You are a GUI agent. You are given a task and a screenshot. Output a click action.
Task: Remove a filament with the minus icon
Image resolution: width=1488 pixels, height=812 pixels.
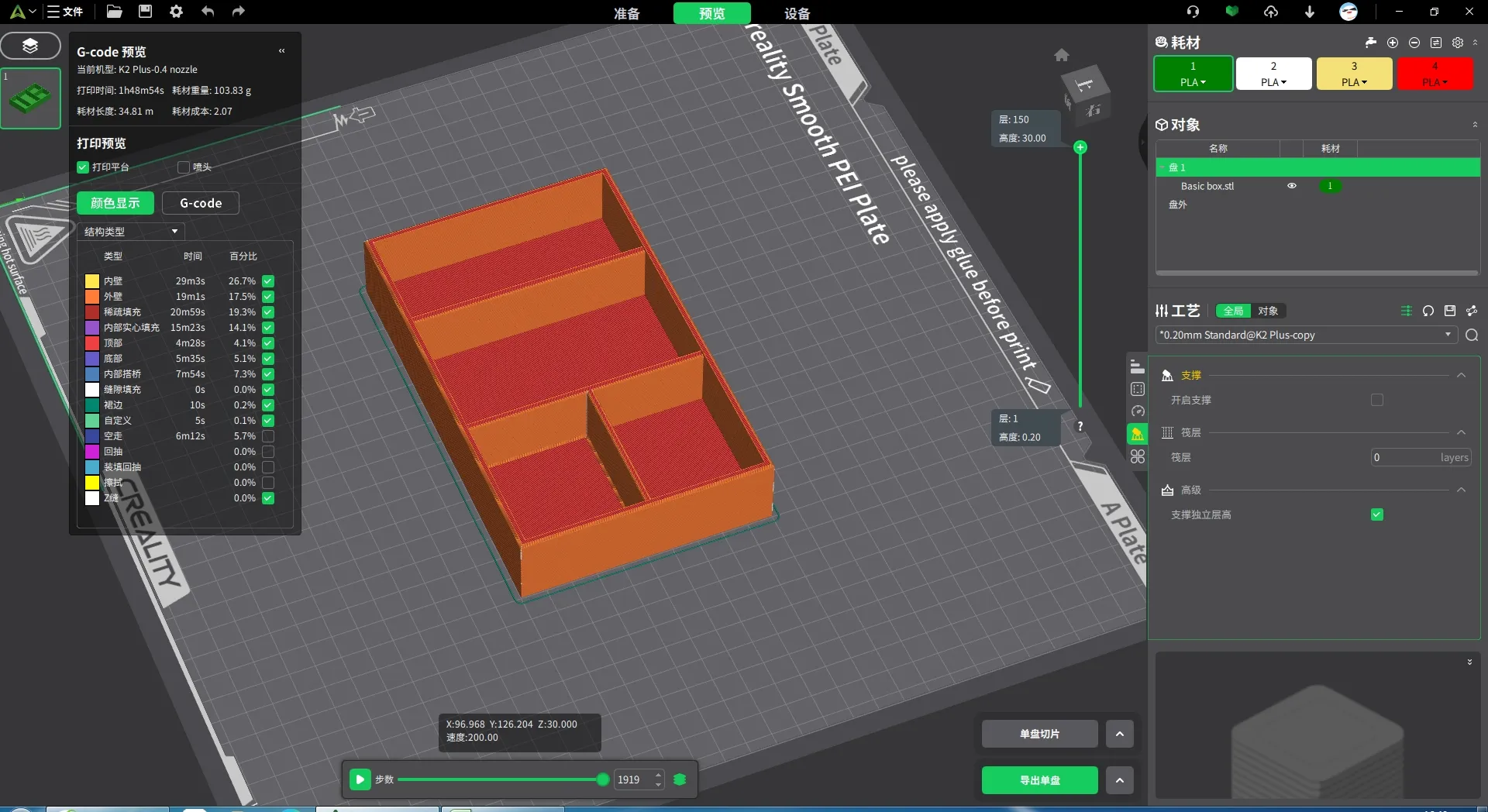[x=1414, y=43]
